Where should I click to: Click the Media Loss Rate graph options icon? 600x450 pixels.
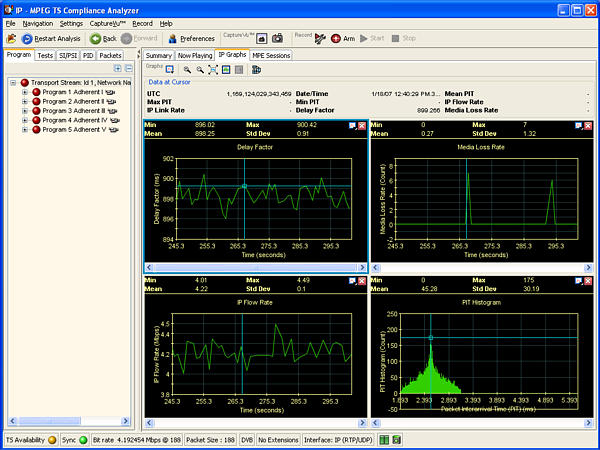tap(576, 126)
